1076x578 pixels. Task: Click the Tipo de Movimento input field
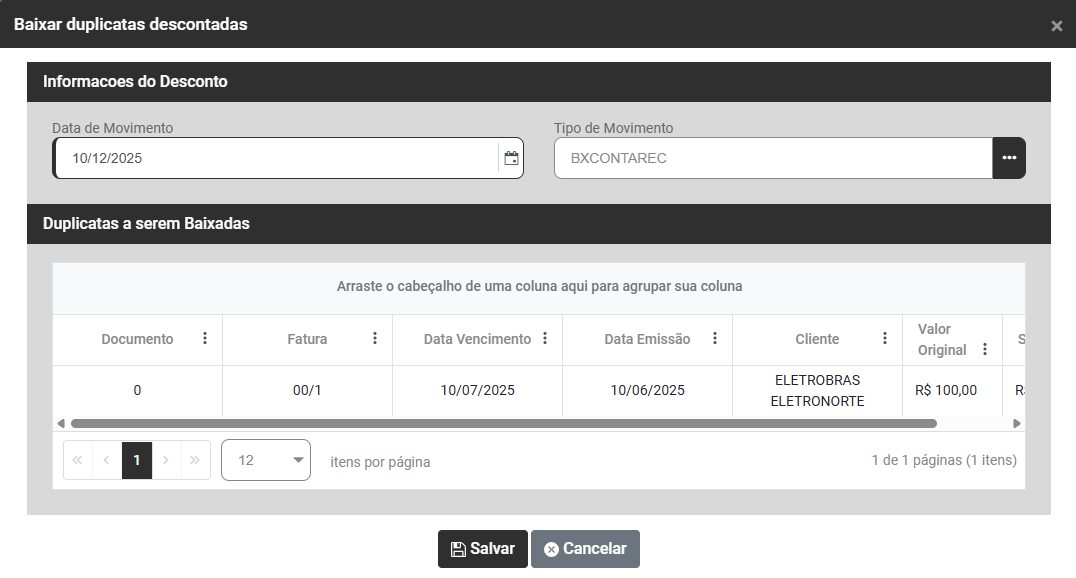(x=772, y=158)
